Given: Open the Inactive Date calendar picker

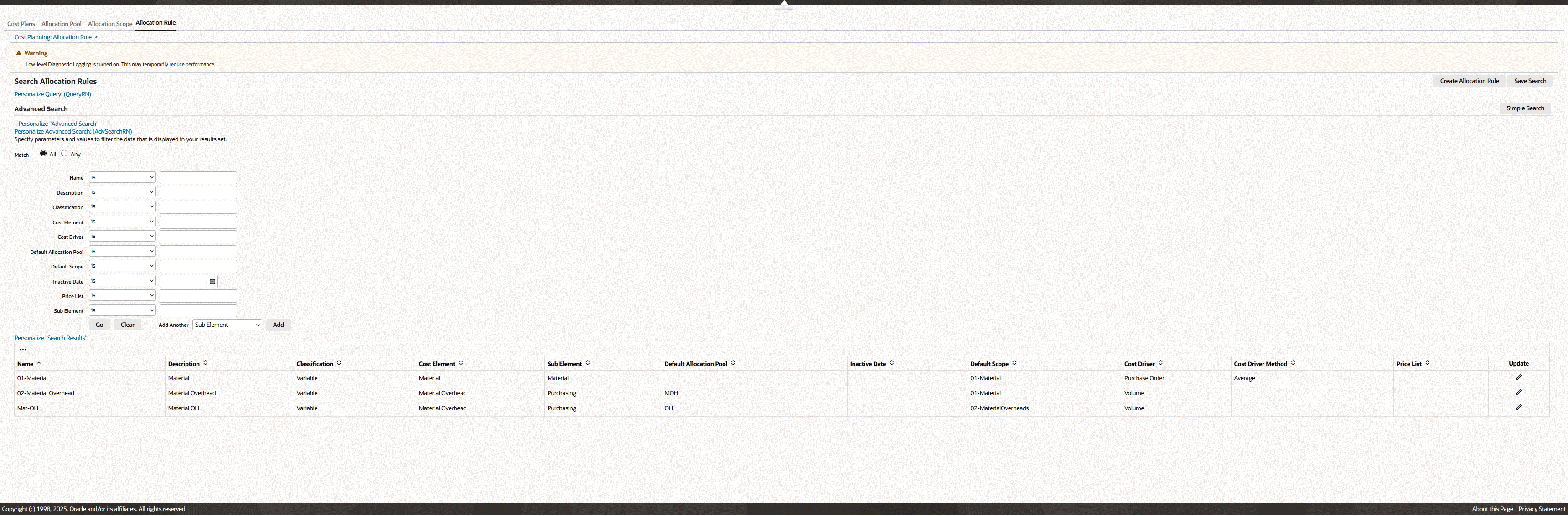Looking at the screenshot, I should coord(212,281).
